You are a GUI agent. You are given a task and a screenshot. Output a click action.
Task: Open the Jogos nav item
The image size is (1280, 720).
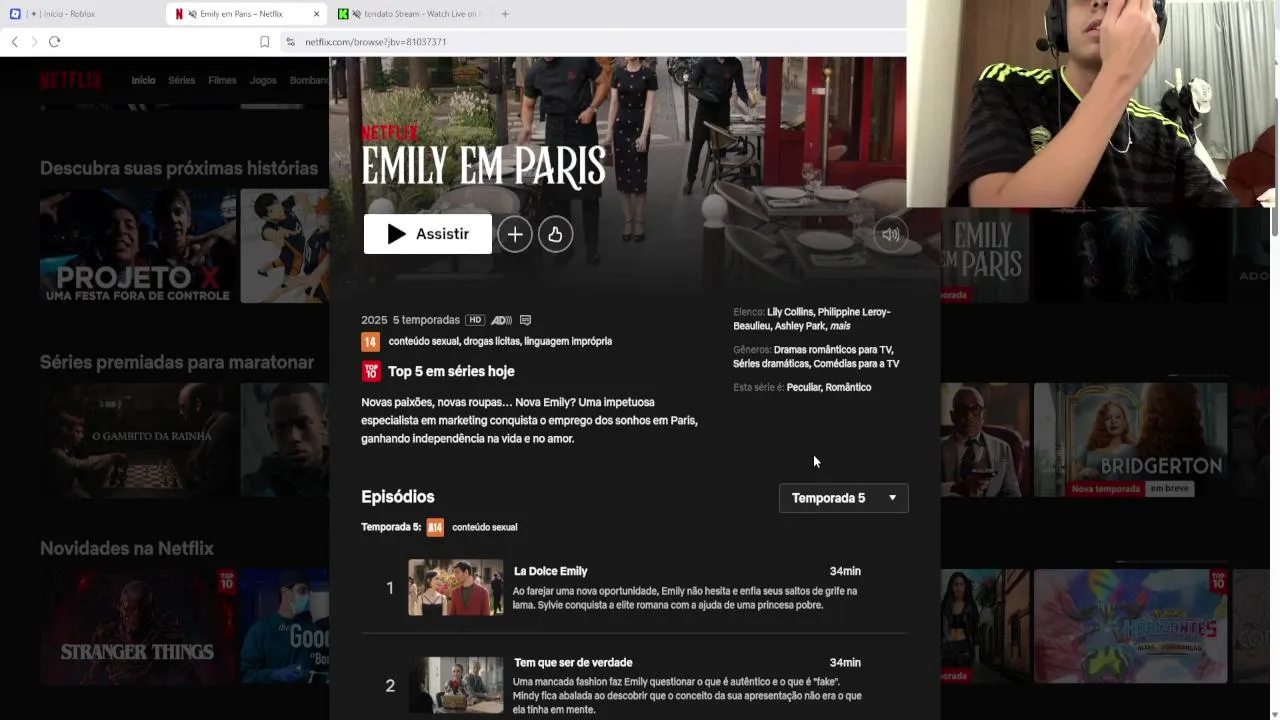pyautogui.click(x=263, y=80)
